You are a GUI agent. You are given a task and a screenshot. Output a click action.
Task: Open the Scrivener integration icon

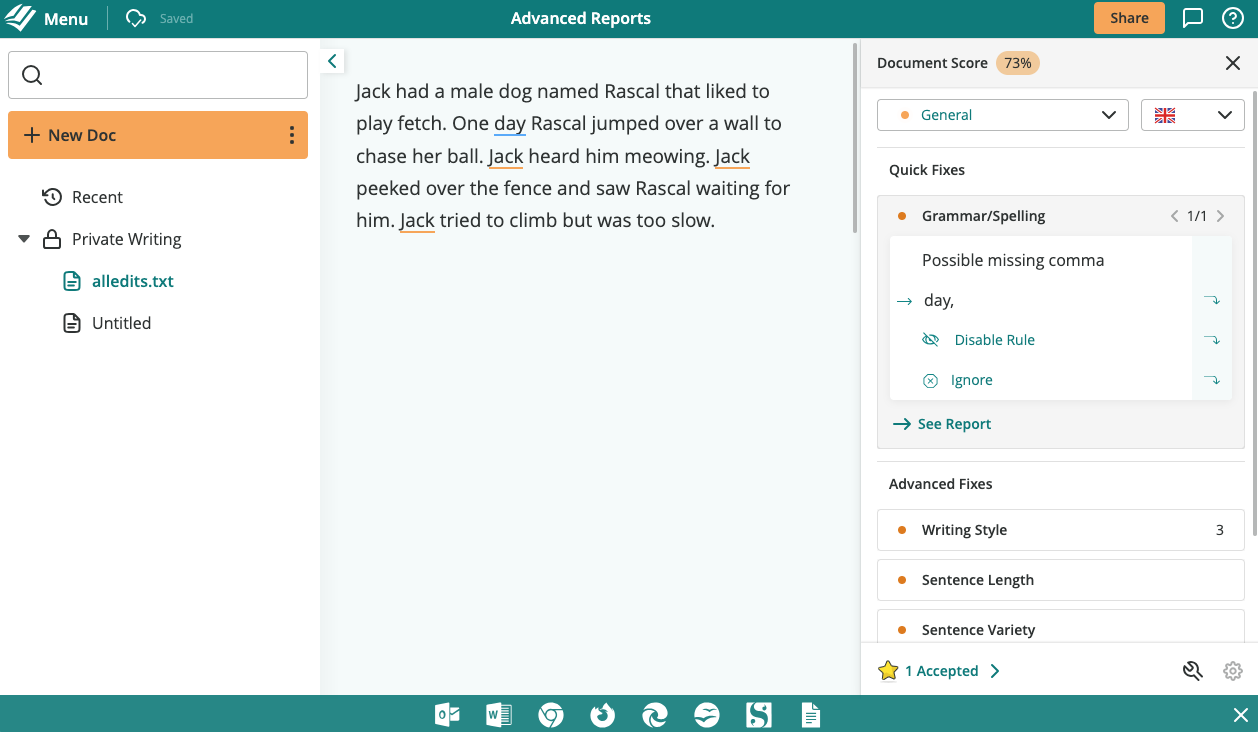click(759, 715)
